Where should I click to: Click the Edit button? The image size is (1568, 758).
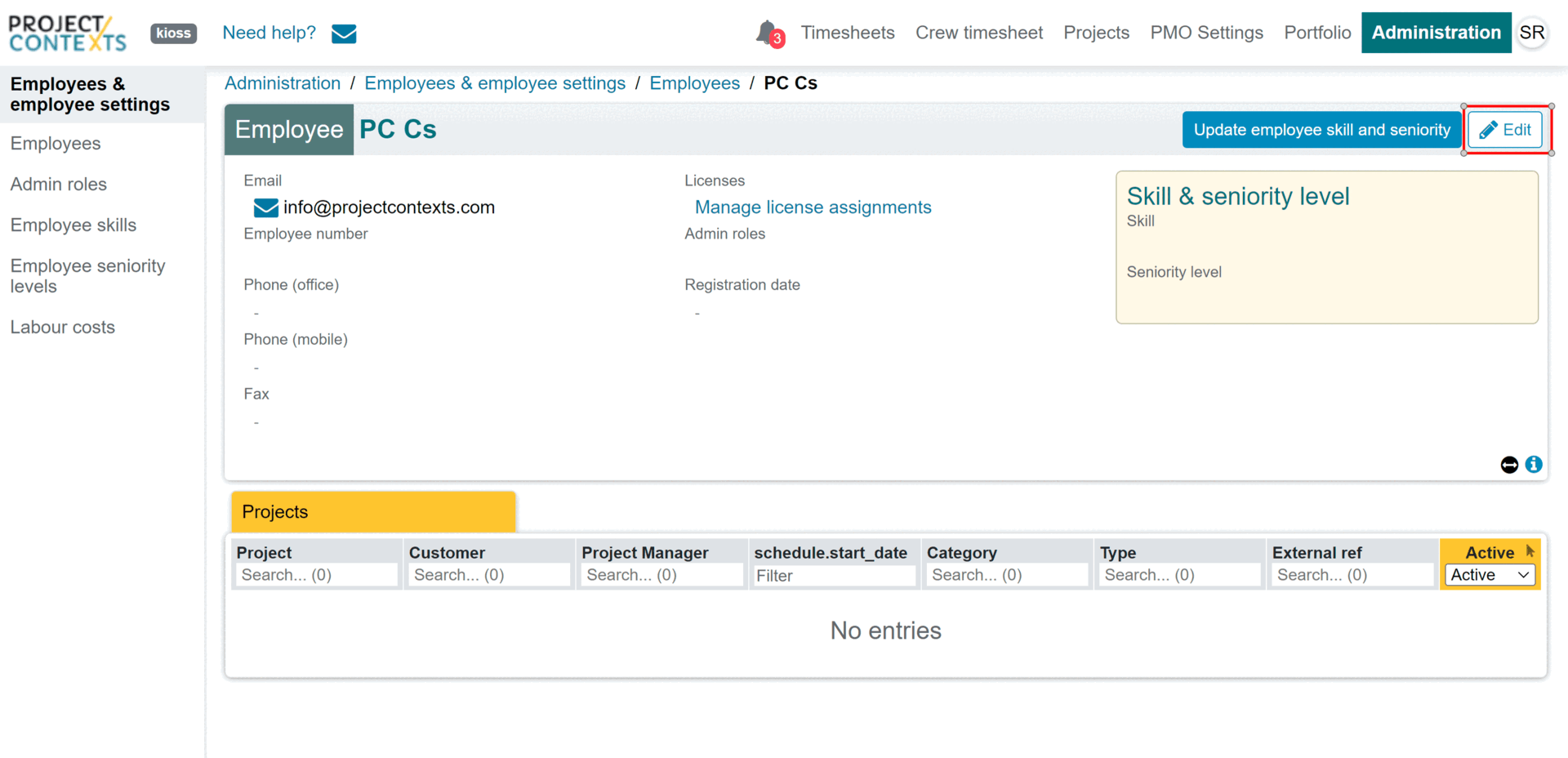[1505, 130]
